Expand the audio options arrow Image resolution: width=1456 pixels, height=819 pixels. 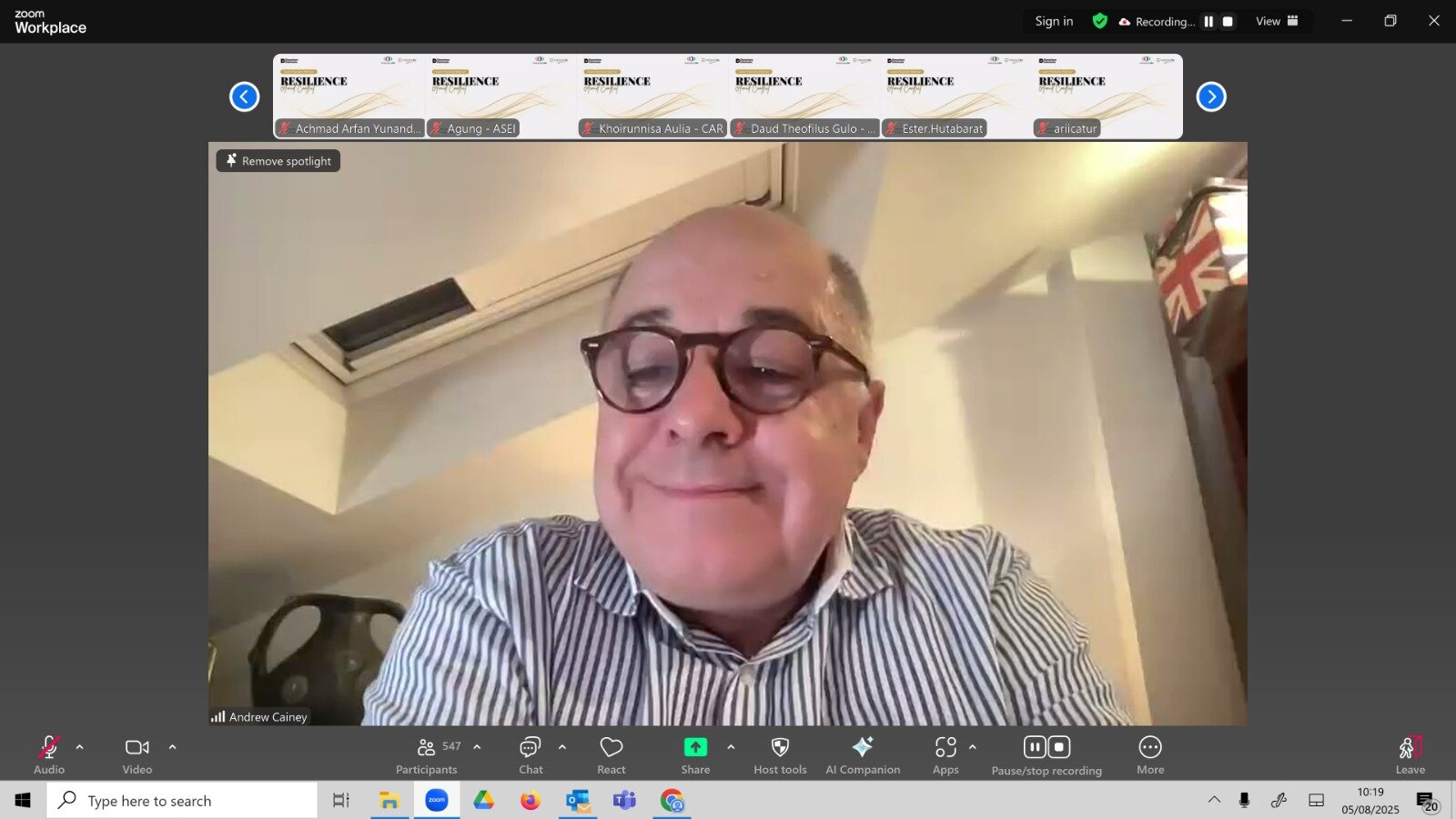pos(79,747)
